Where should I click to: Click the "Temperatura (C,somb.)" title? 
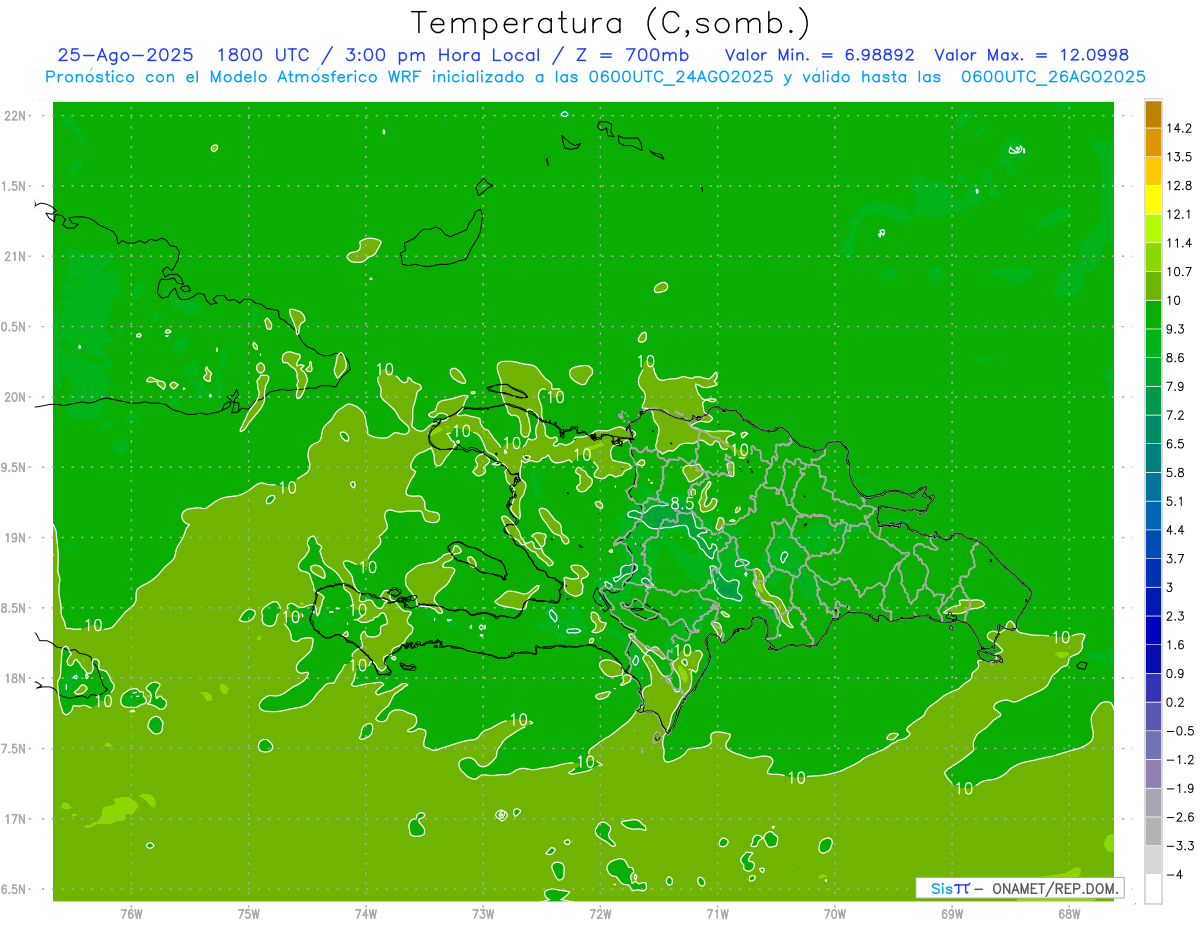610,23
